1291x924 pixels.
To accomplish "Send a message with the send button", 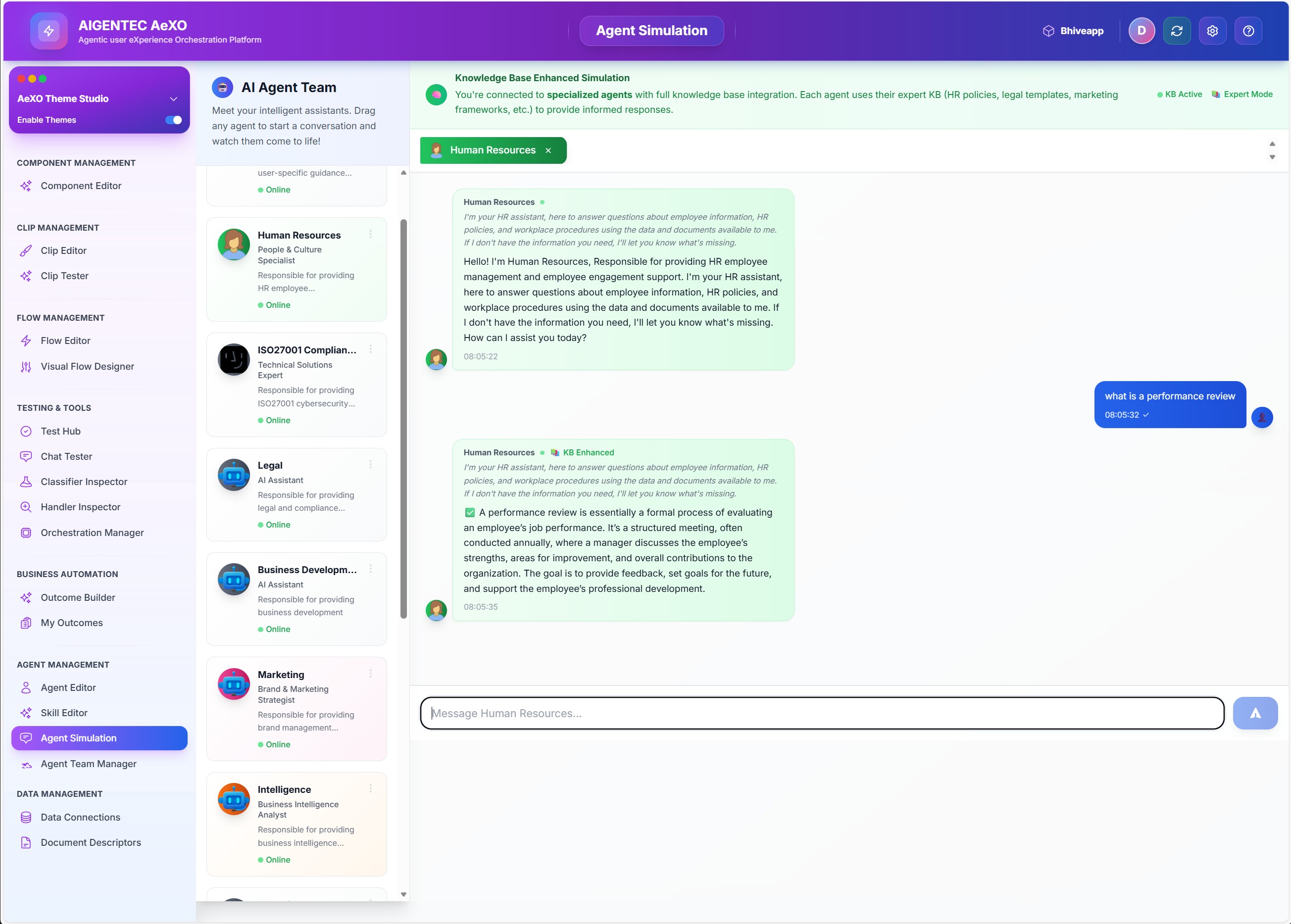I will [x=1255, y=712].
